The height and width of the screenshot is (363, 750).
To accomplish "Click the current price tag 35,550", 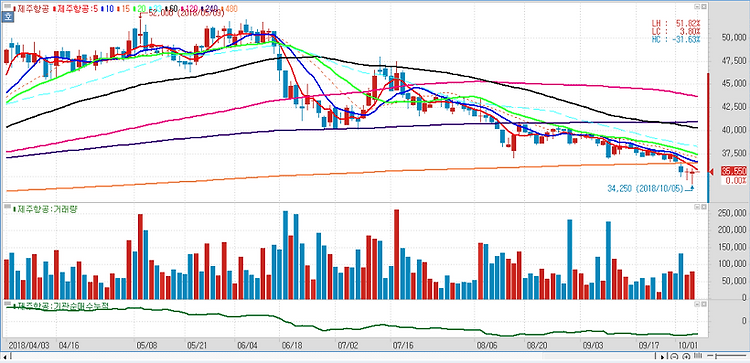I will pos(734,171).
